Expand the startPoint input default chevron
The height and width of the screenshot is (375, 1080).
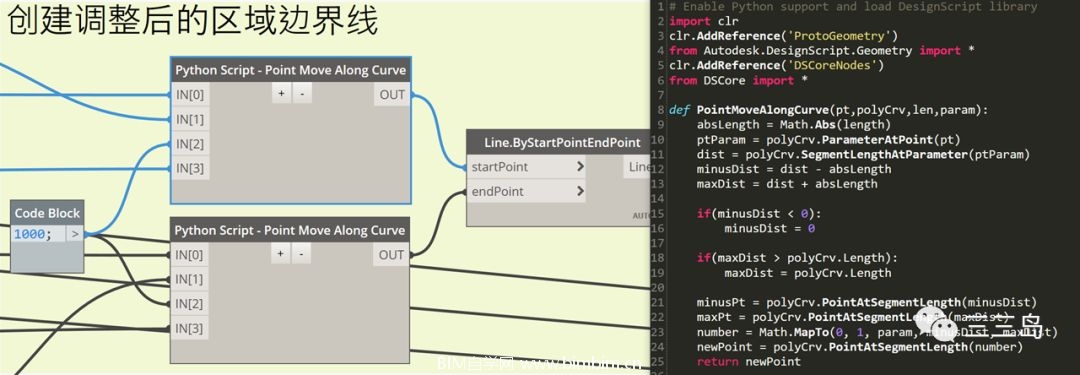coord(580,167)
